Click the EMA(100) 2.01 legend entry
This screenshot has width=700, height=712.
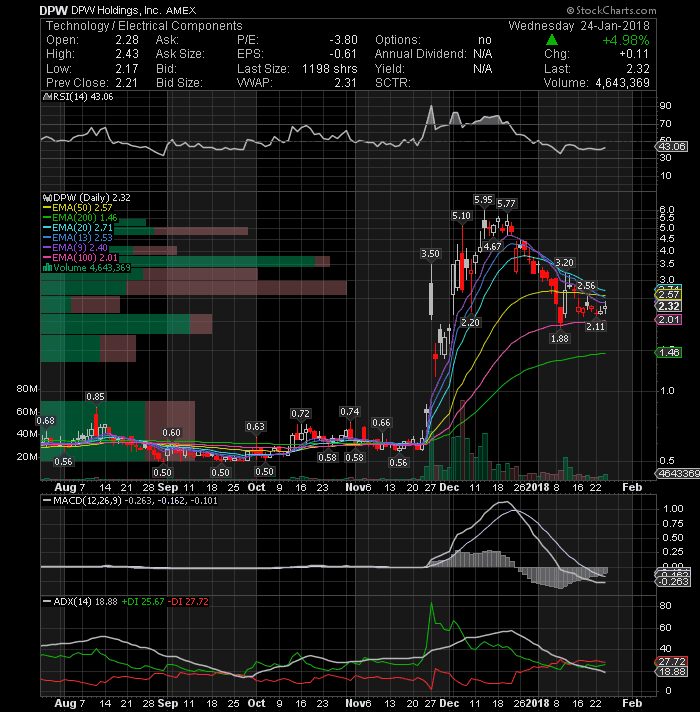click(x=84, y=258)
